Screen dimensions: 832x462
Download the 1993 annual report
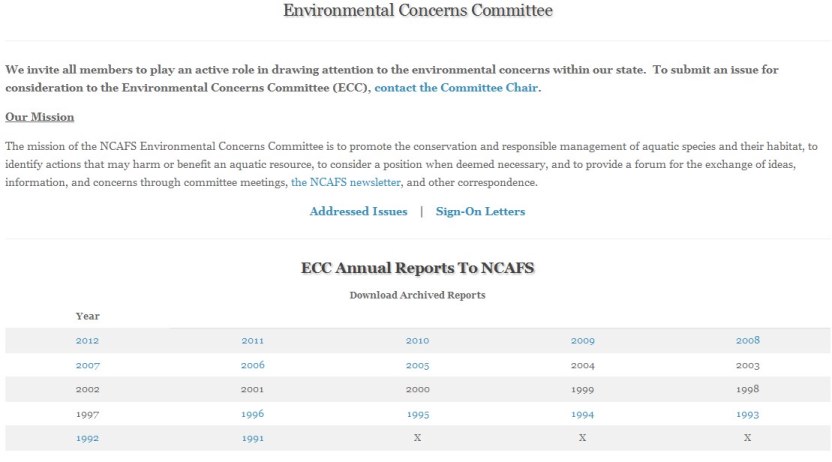(x=748, y=414)
